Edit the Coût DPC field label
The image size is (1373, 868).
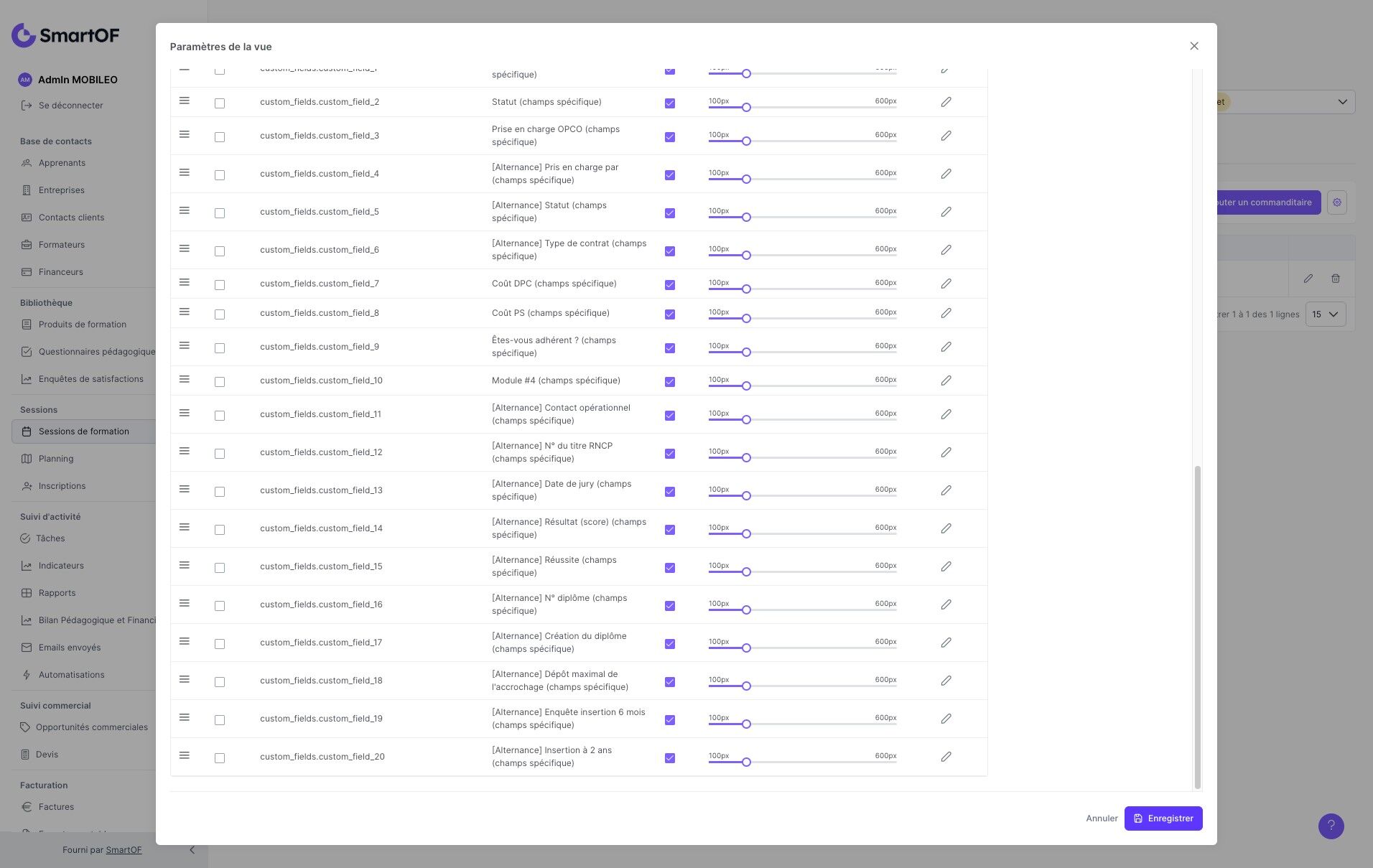coord(946,284)
